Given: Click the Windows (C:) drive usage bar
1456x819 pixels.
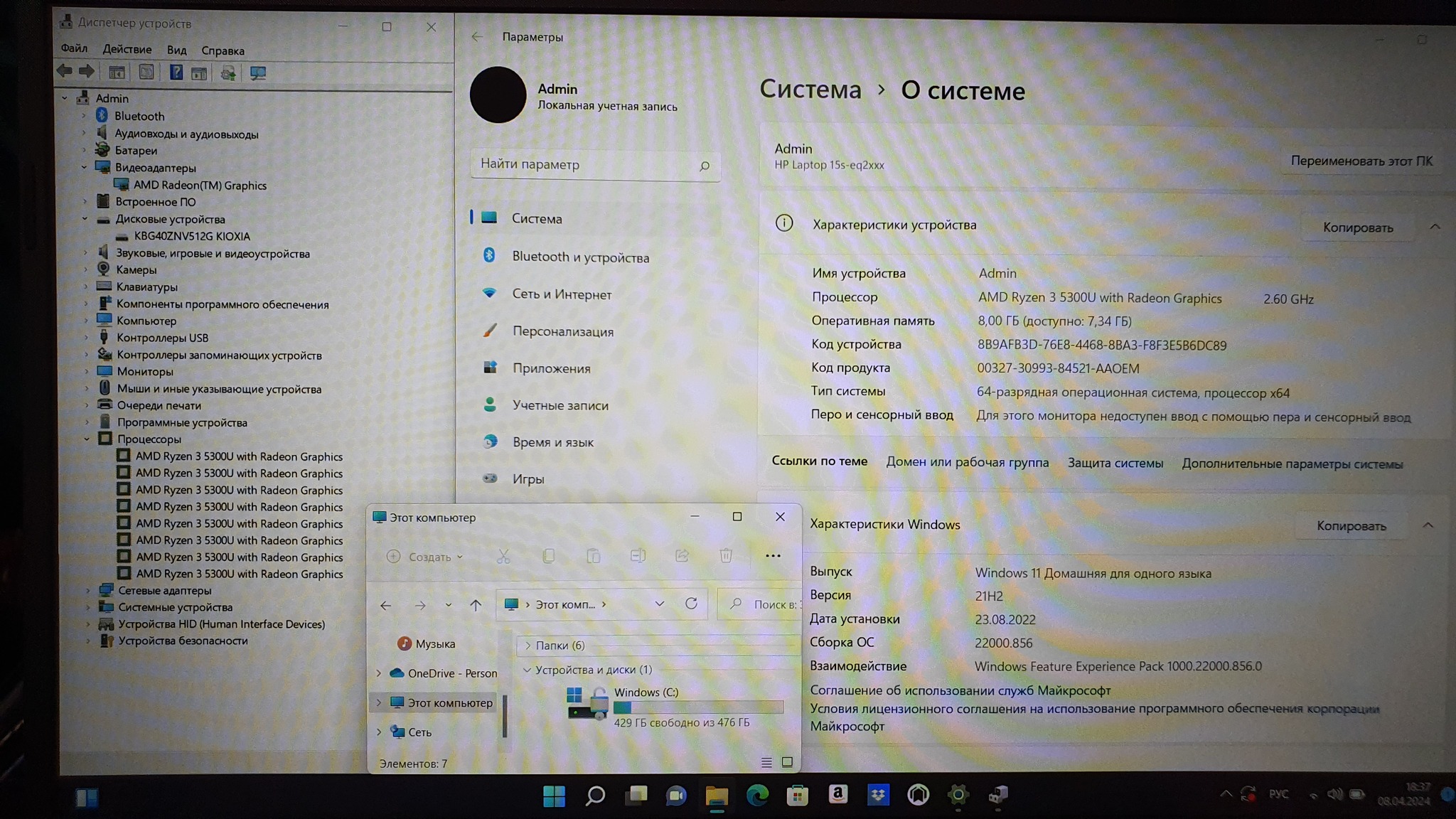Looking at the screenshot, I should coord(698,707).
